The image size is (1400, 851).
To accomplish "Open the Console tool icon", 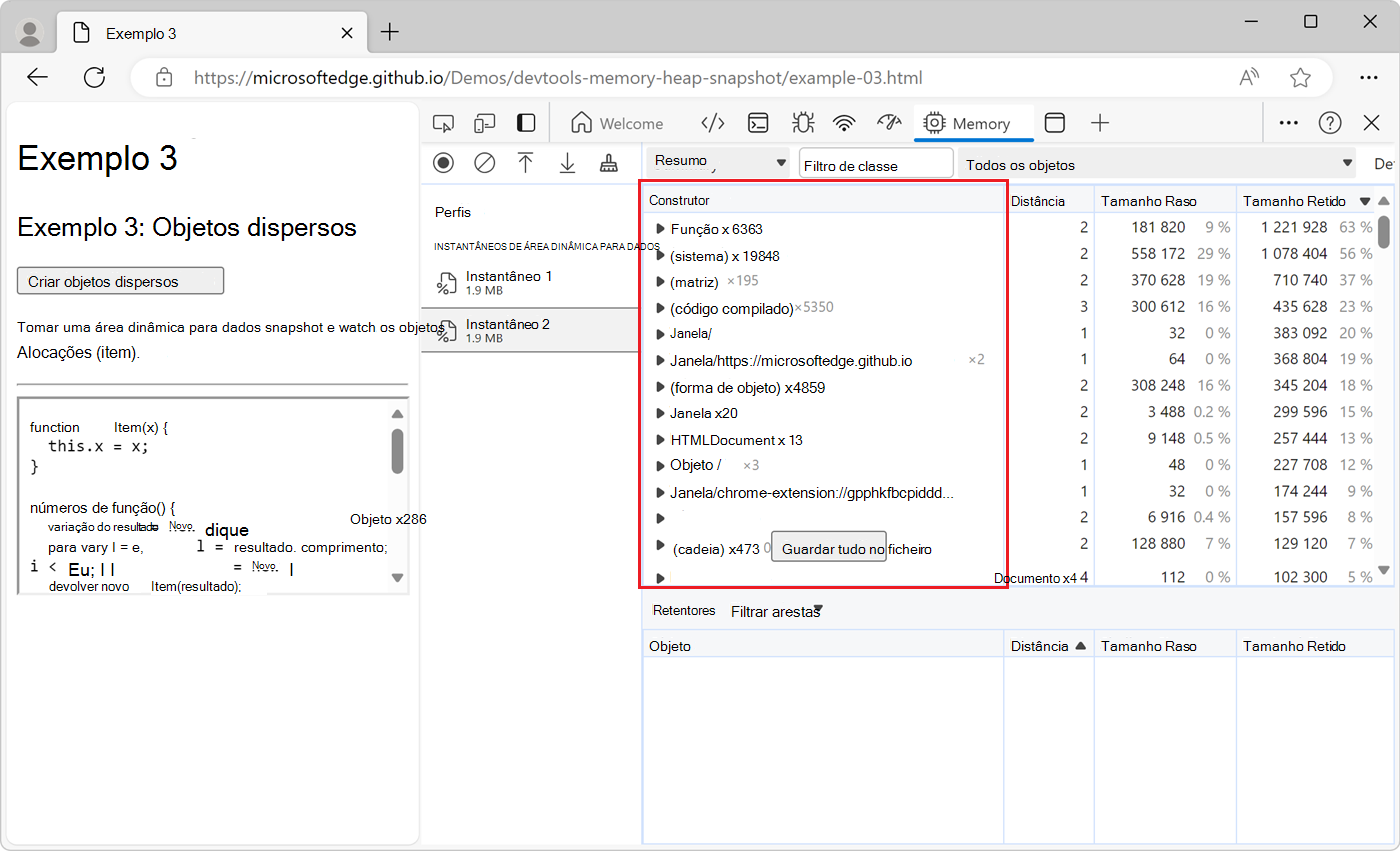I will (760, 123).
